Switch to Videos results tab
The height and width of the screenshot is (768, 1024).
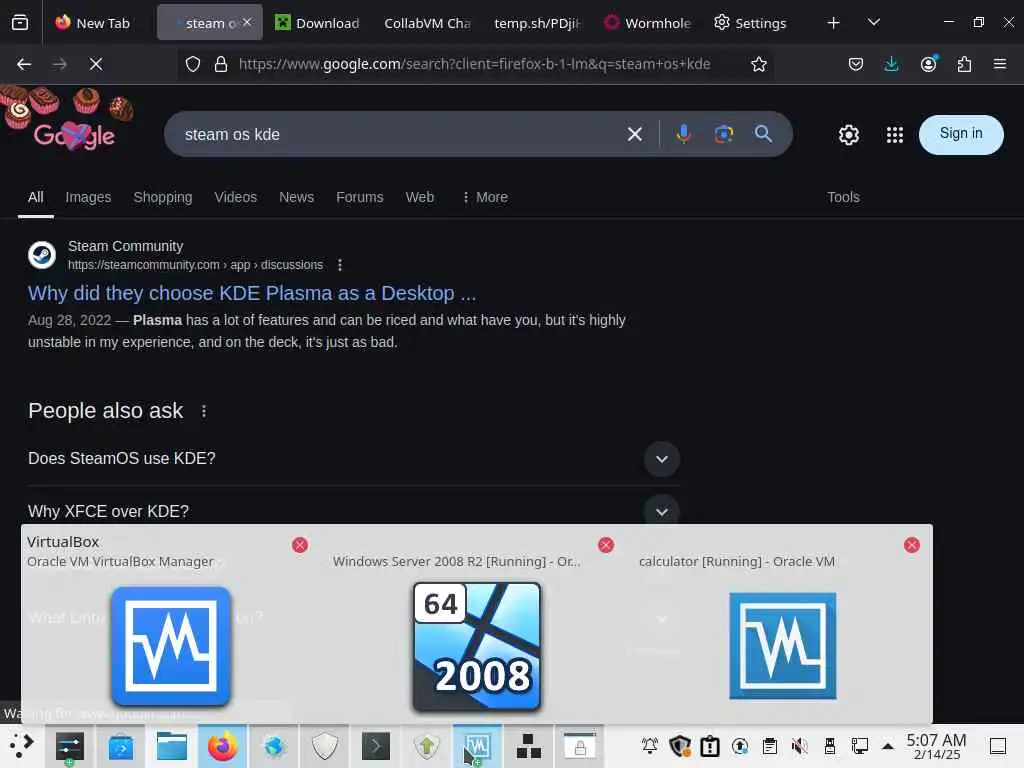tap(236, 197)
